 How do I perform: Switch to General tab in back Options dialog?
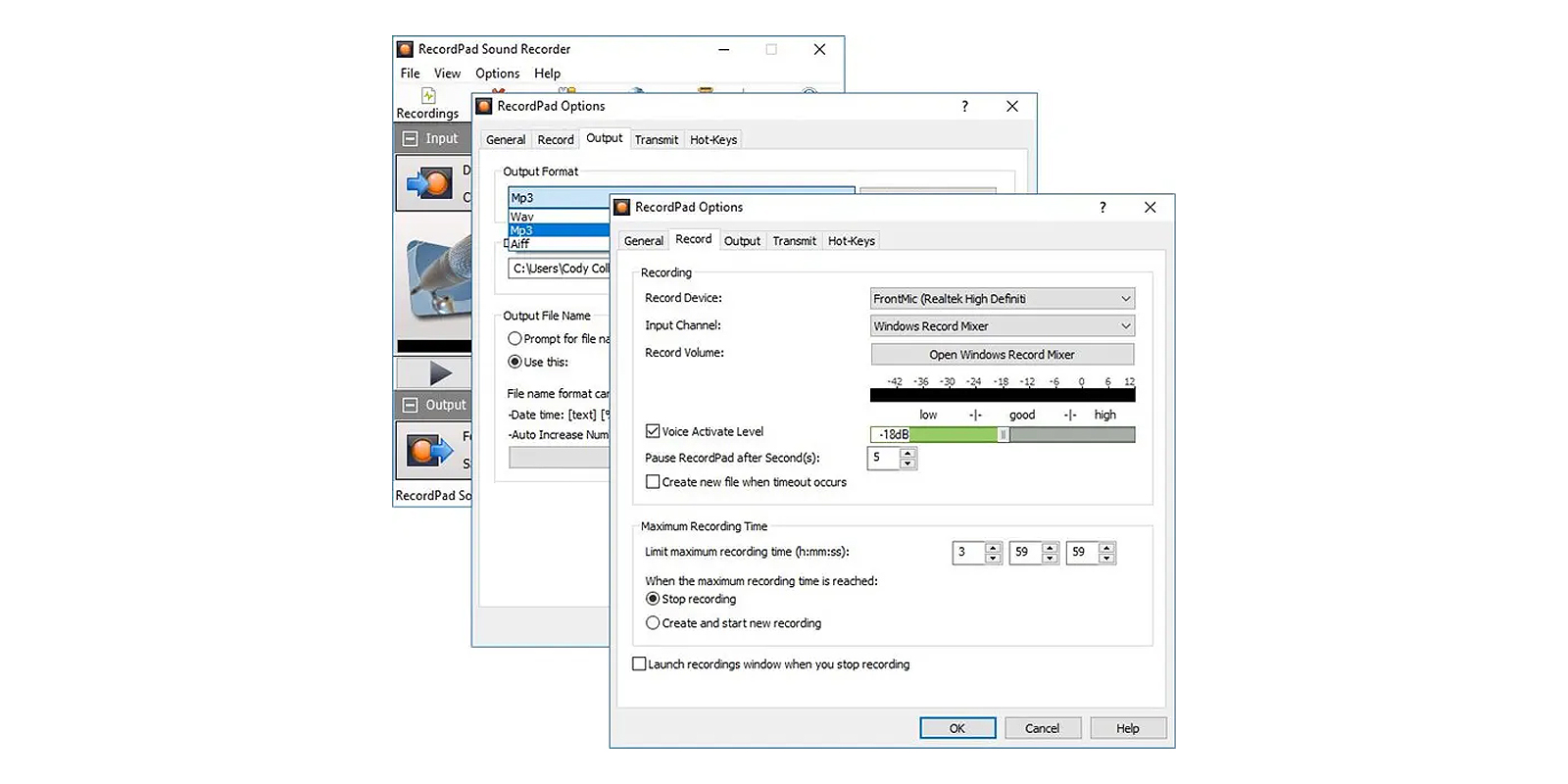(506, 140)
